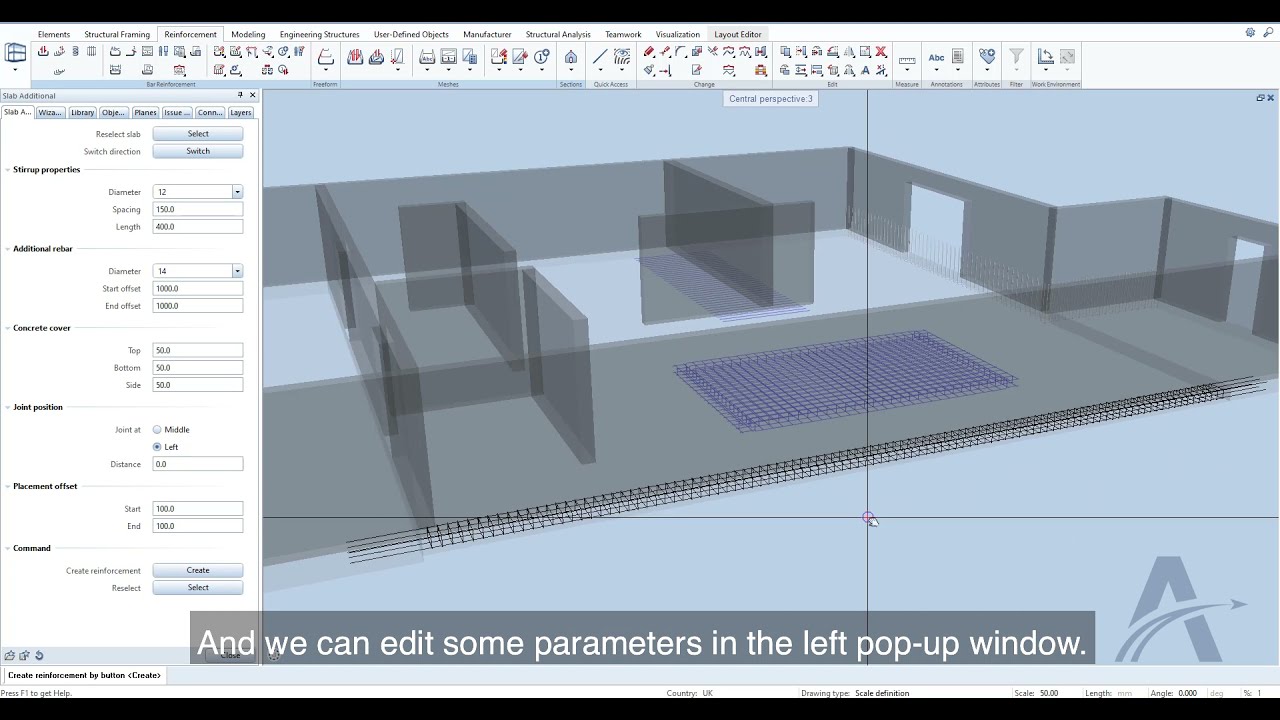Screen dimensions: 1280x720
Task: Open the Structural Framing ribbon tab
Action: point(117,34)
